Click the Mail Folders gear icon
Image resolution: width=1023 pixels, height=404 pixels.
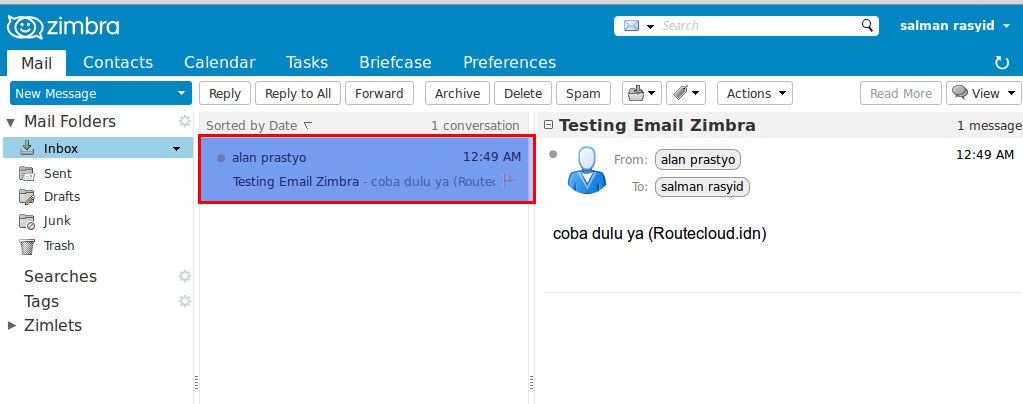pyautogui.click(x=185, y=121)
